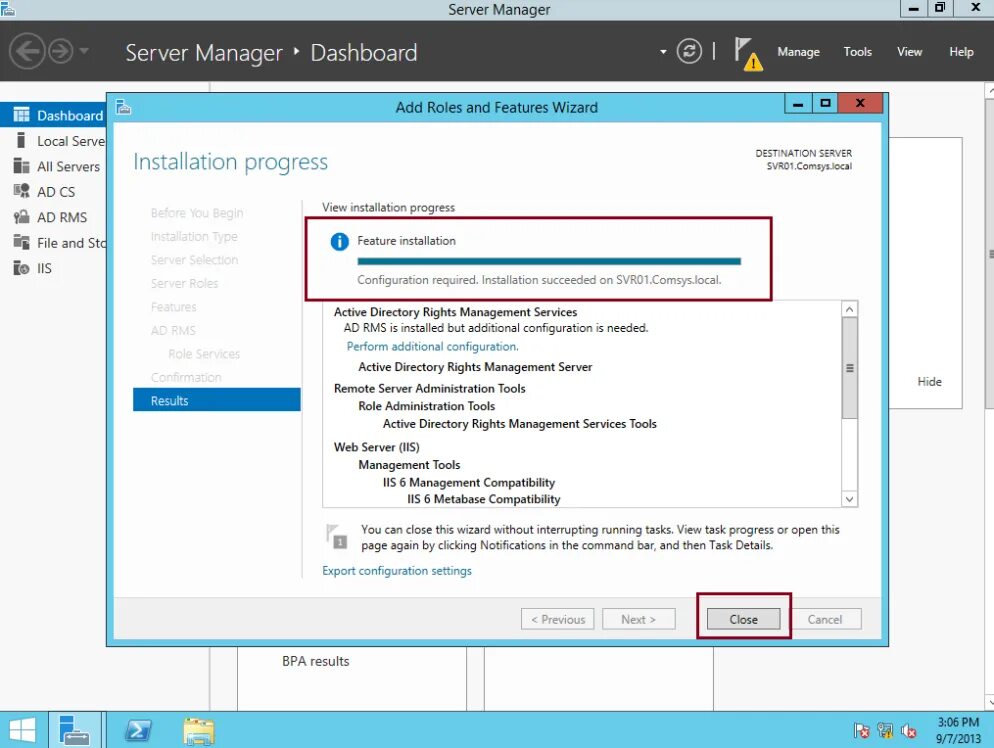This screenshot has width=994, height=748.
Task: Open the View menu
Action: (x=909, y=52)
